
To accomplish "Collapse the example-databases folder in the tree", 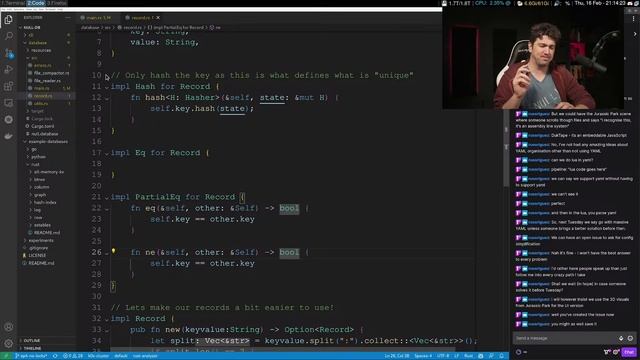I will (x=48, y=142).
